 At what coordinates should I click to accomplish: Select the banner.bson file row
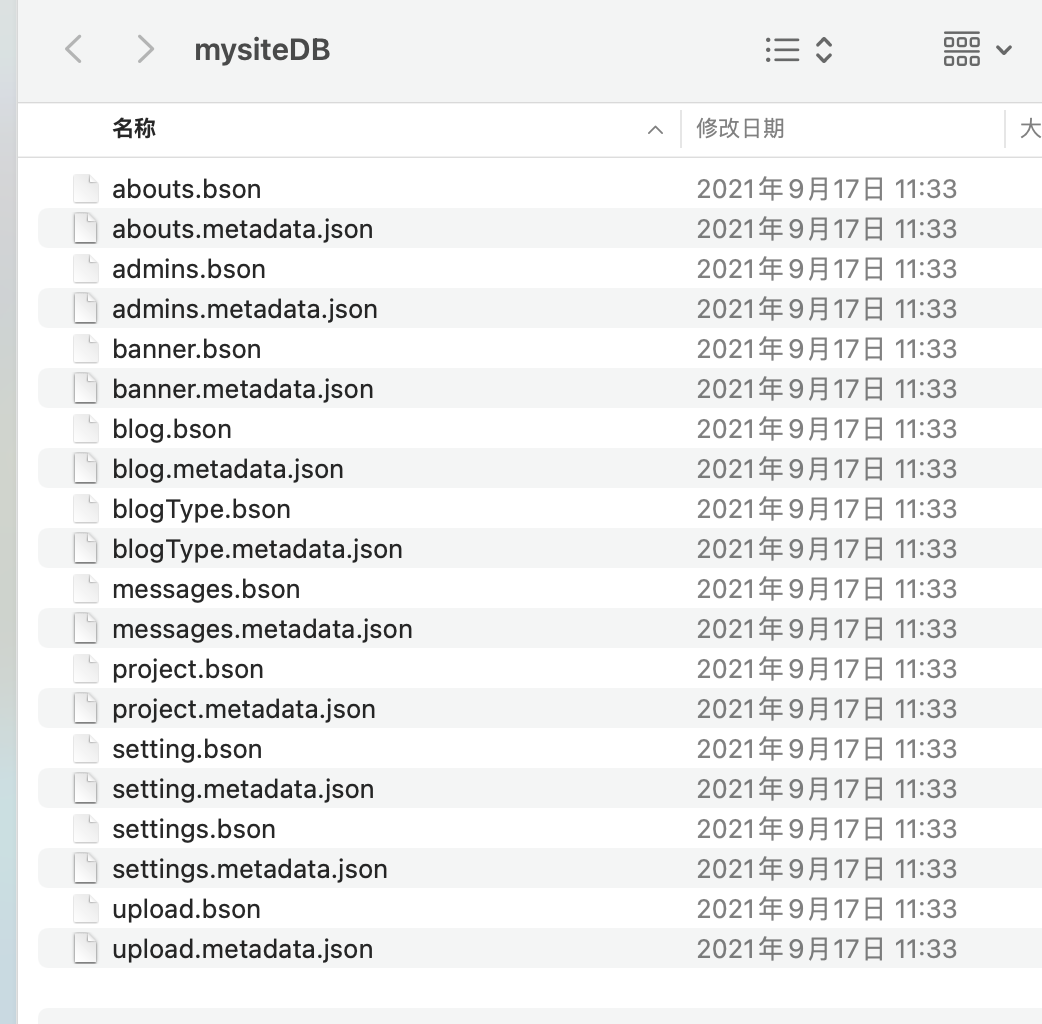click(x=540, y=349)
